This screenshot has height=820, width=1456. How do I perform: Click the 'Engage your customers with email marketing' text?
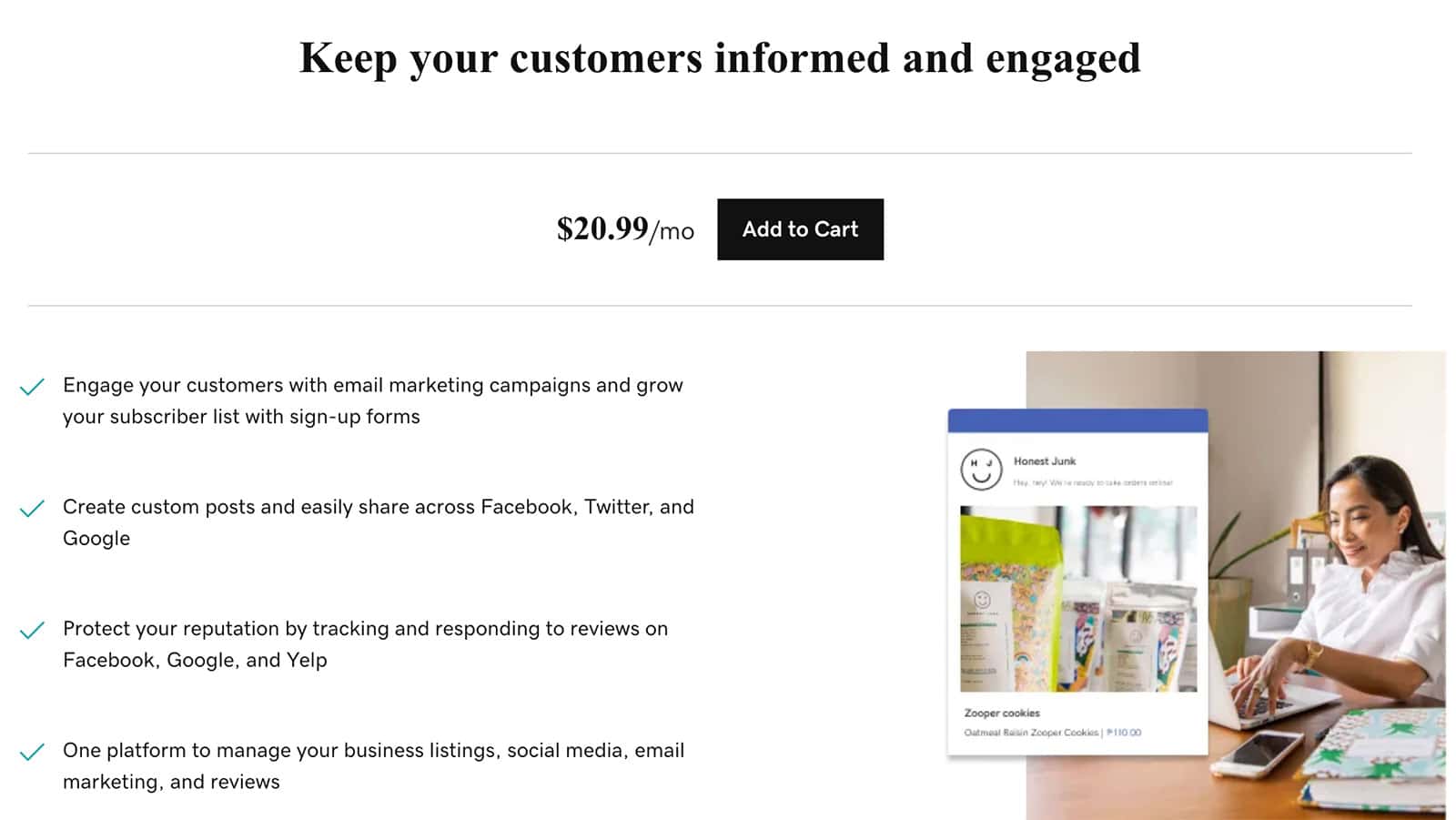pyautogui.click(x=372, y=400)
